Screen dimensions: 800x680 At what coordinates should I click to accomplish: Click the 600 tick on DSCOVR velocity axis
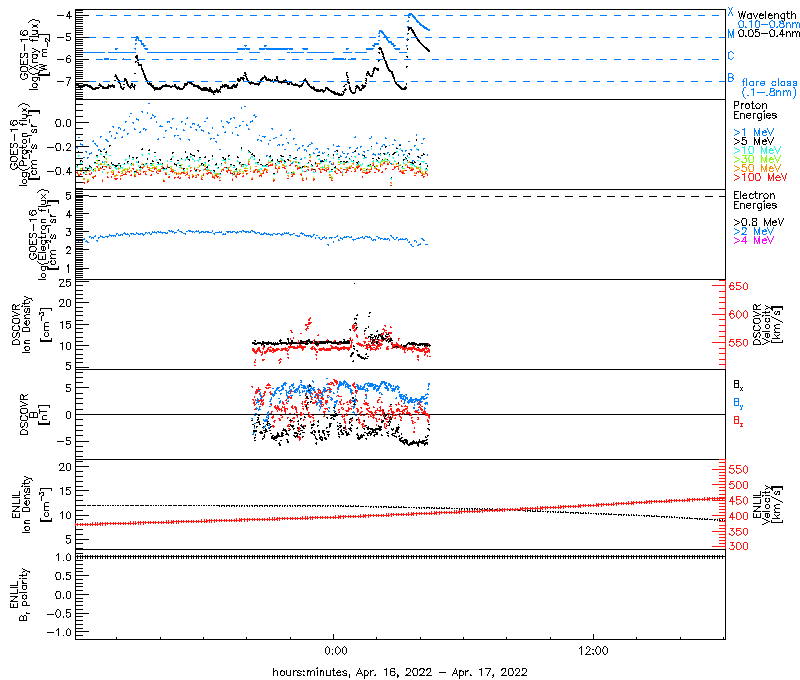[x=738, y=315]
